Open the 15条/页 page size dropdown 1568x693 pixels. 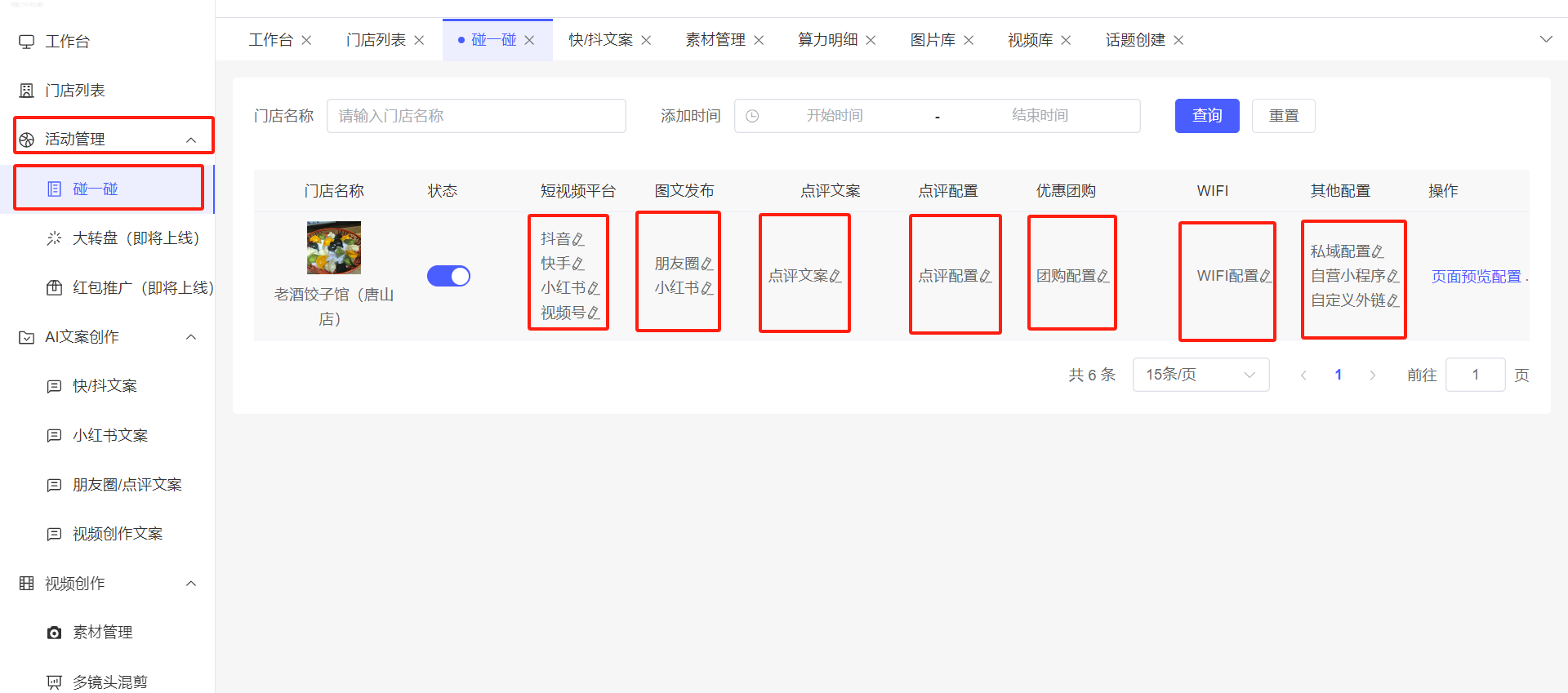(1200, 375)
